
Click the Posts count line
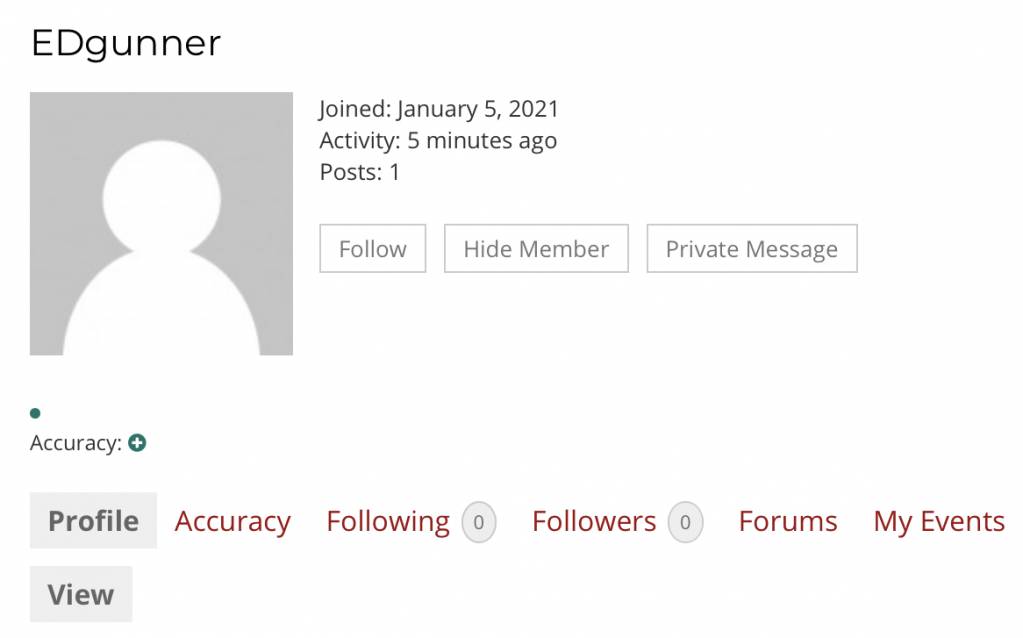(x=359, y=172)
